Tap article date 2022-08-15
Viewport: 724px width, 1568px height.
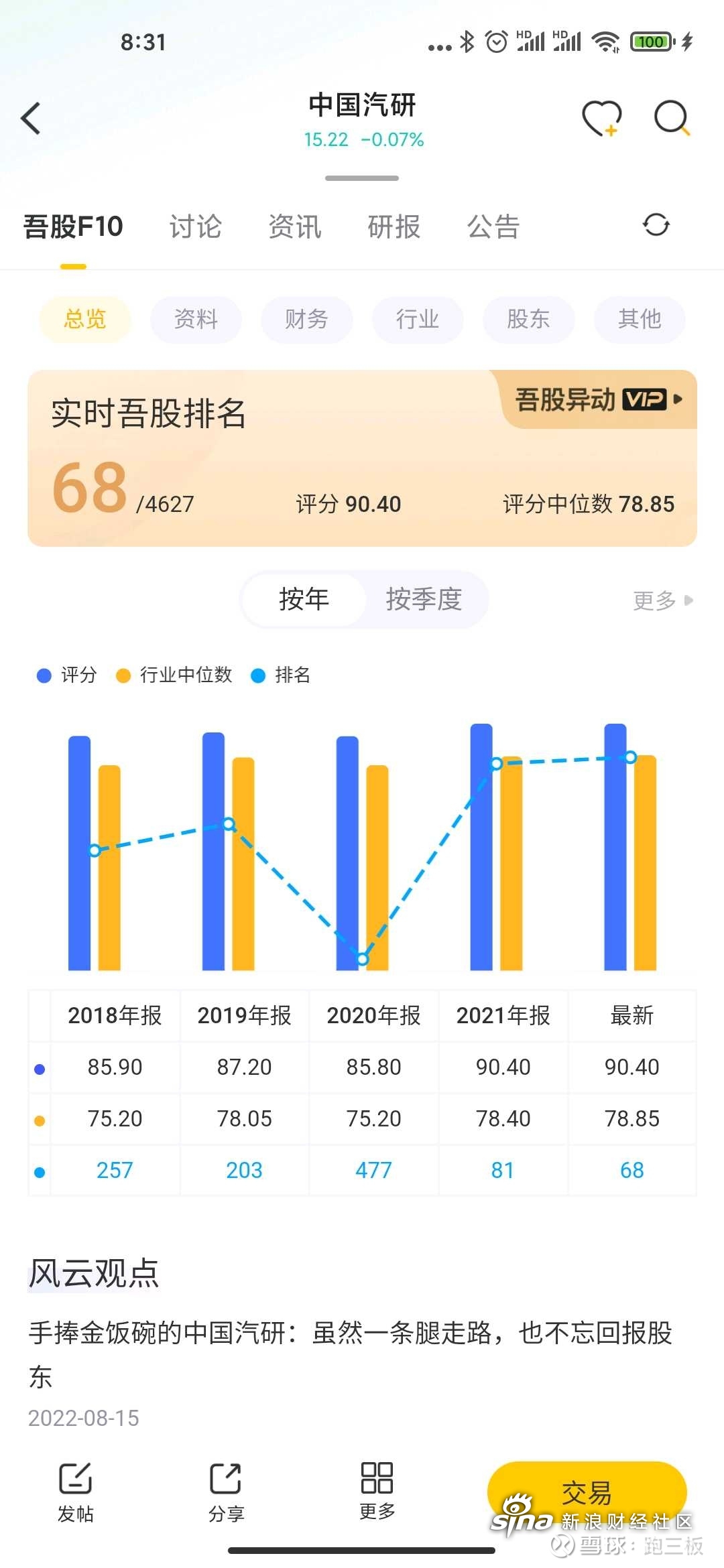point(84,1419)
